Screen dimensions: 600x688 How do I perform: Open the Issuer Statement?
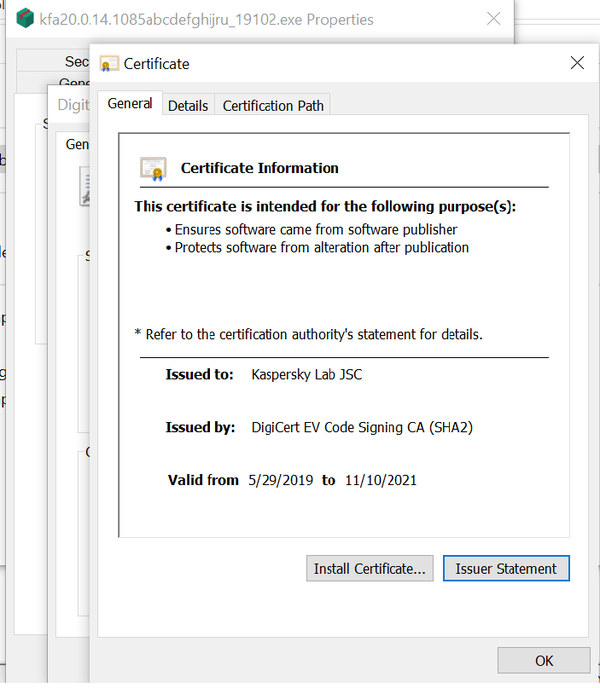pyautogui.click(x=506, y=568)
